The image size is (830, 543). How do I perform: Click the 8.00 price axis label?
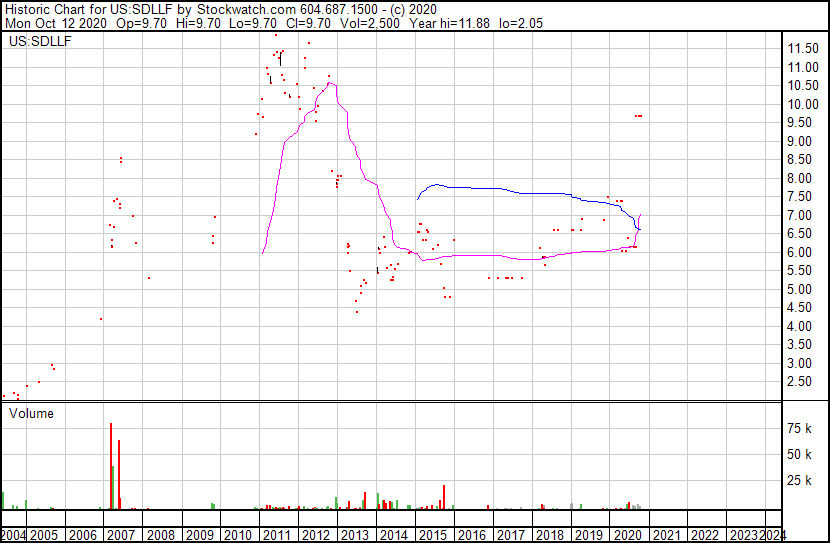pos(799,178)
